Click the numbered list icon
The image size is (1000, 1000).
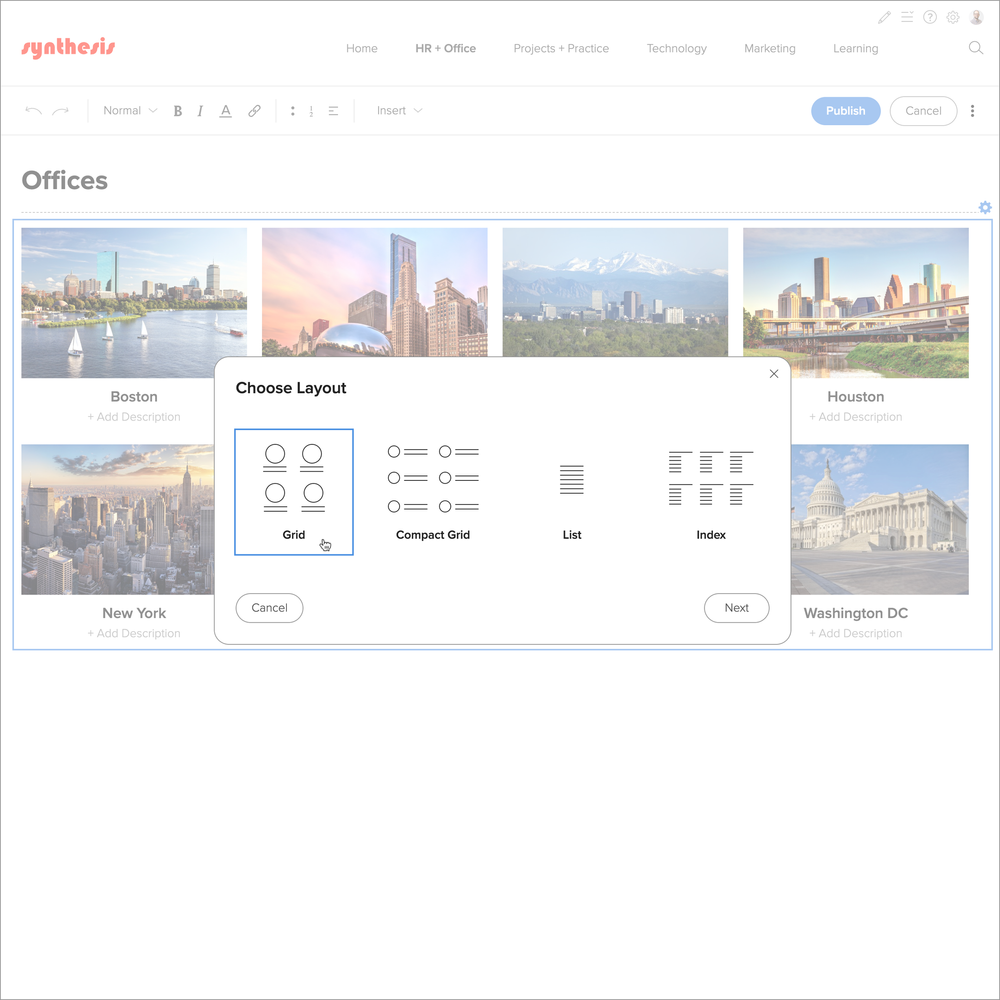point(311,110)
